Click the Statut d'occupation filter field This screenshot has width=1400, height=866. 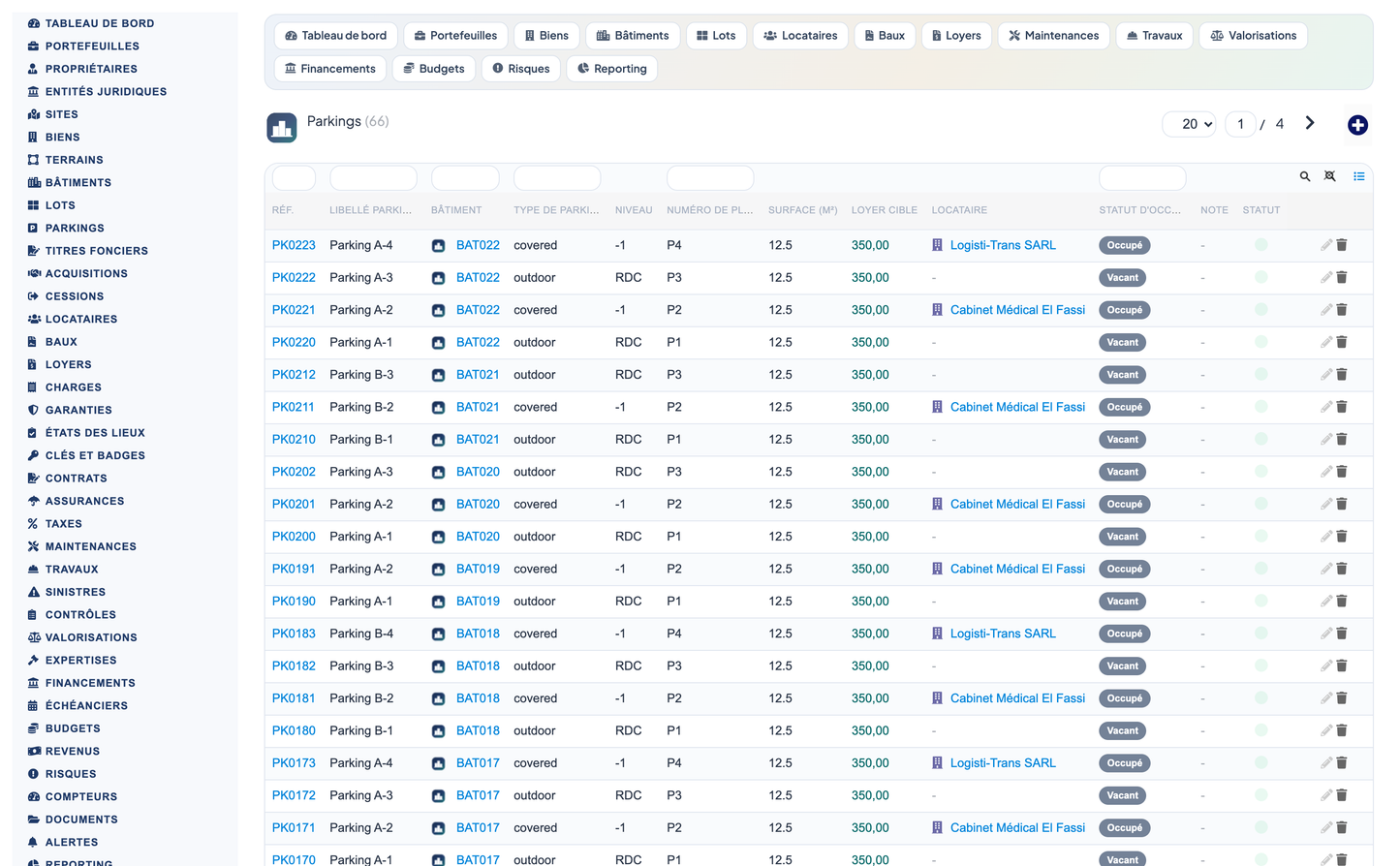click(1142, 178)
